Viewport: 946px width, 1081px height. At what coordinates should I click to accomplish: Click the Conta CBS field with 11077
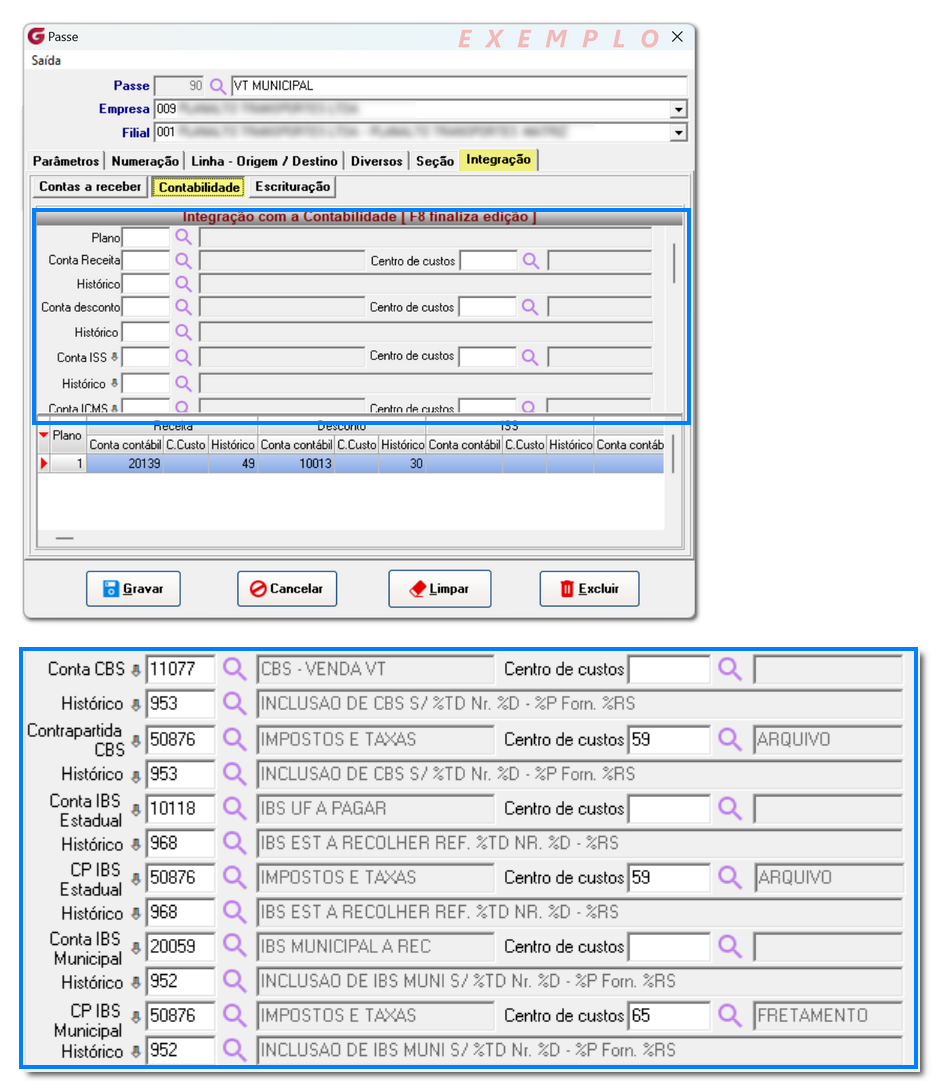[x=181, y=669]
